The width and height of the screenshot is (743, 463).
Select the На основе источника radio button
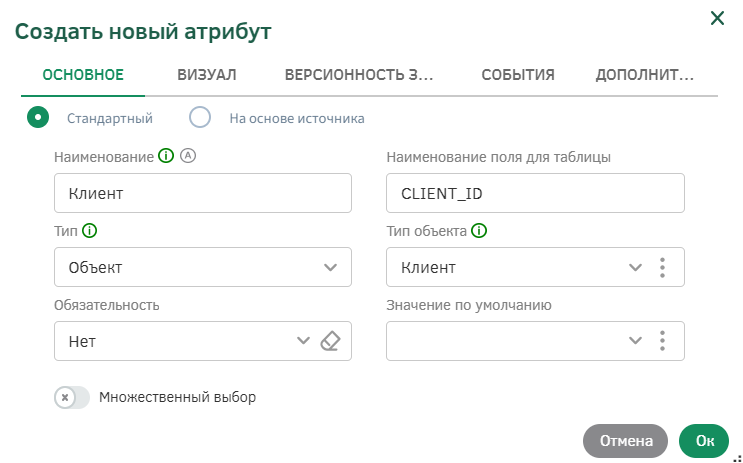coord(200,117)
